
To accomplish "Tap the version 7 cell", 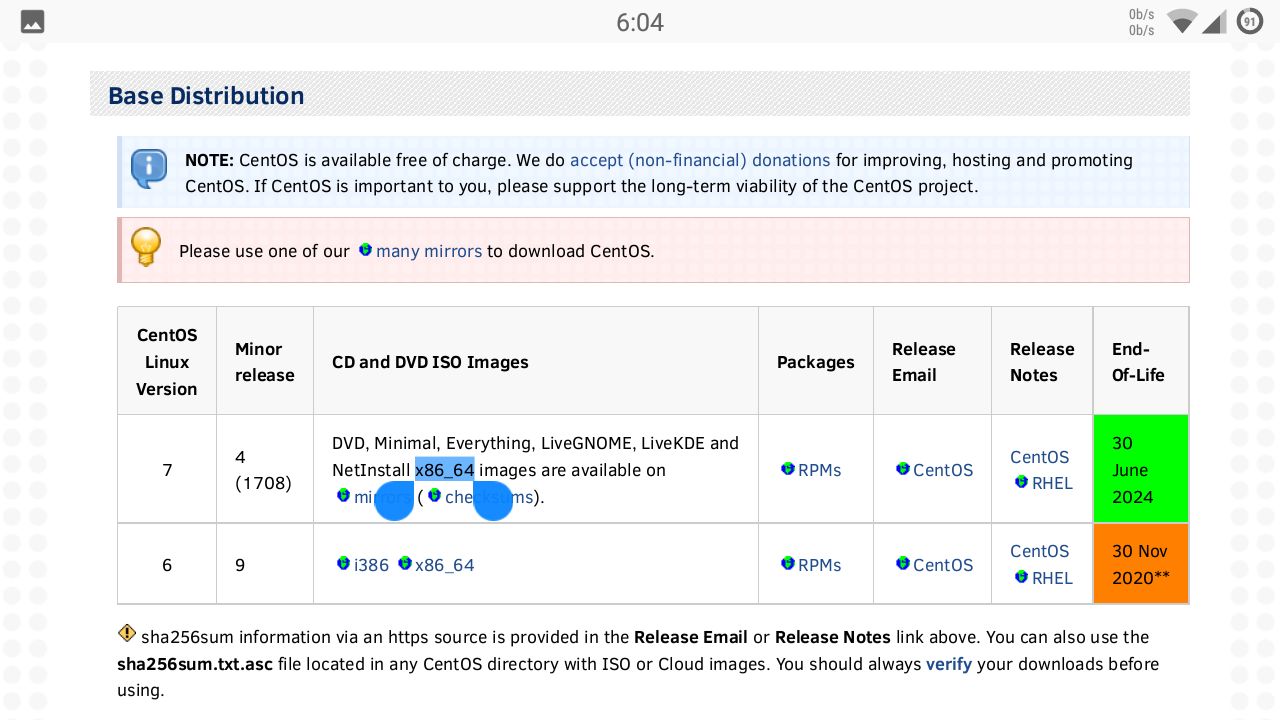I will [x=167, y=470].
